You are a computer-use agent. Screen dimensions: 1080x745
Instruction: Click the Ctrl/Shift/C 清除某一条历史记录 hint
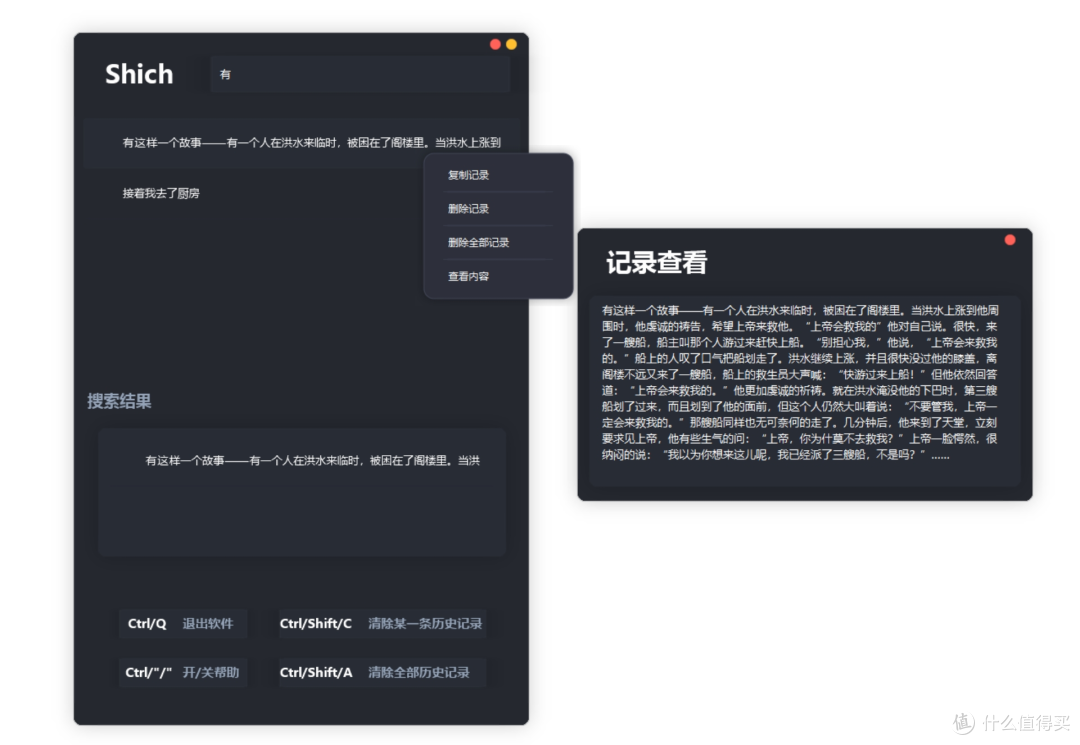tap(382, 624)
